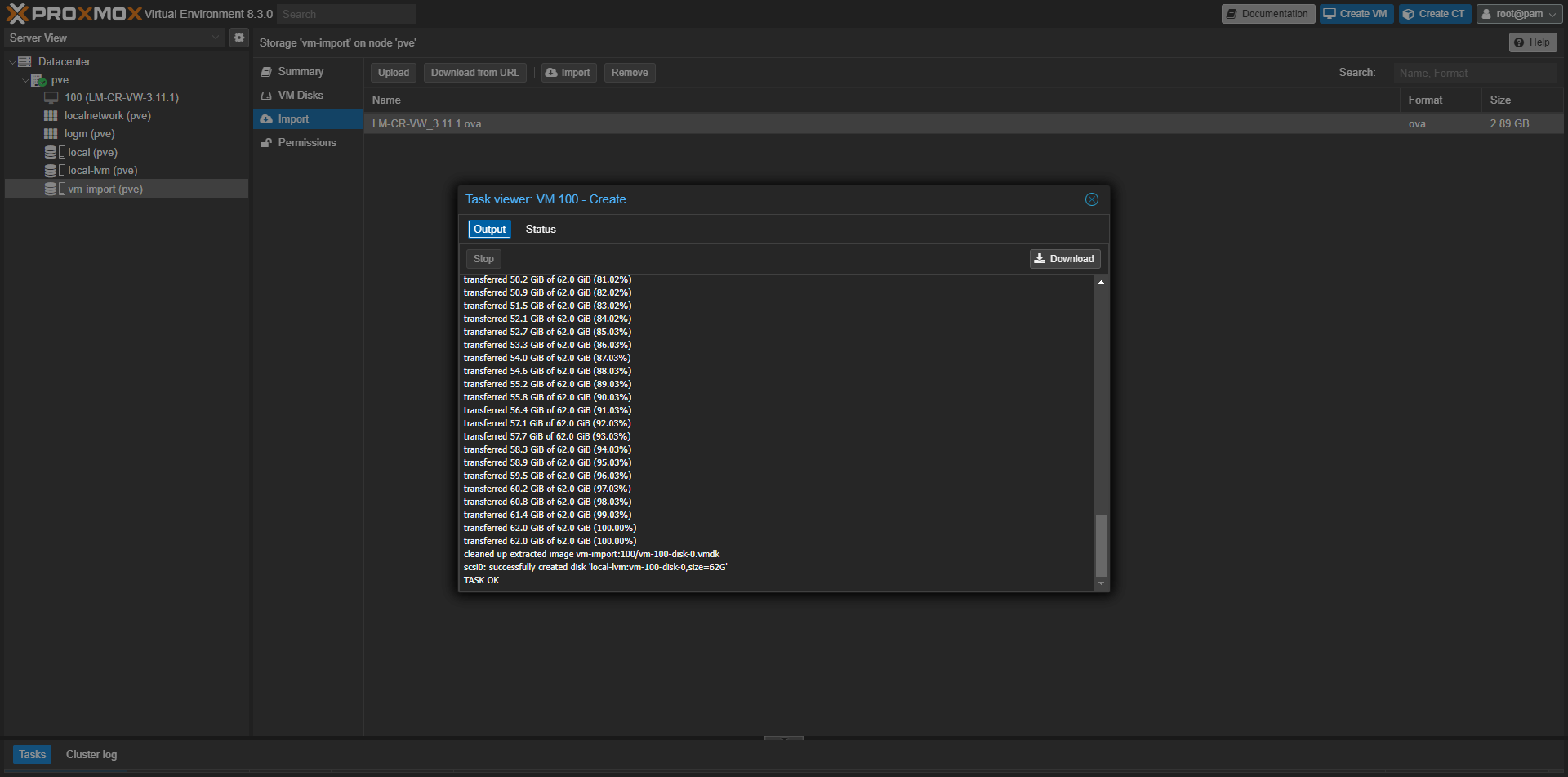Click the task output scrollbar thumb

pos(1101,545)
